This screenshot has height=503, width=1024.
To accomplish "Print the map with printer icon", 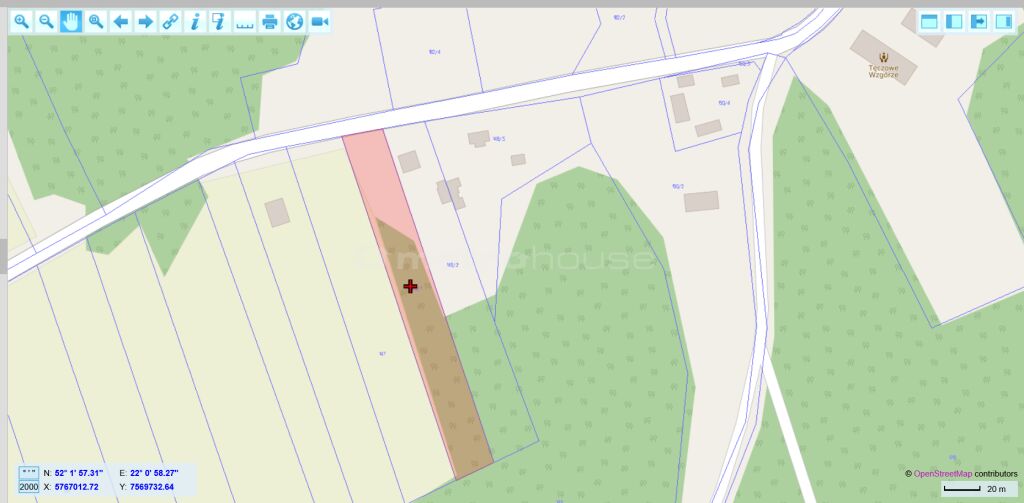I will tap(270, 22).
